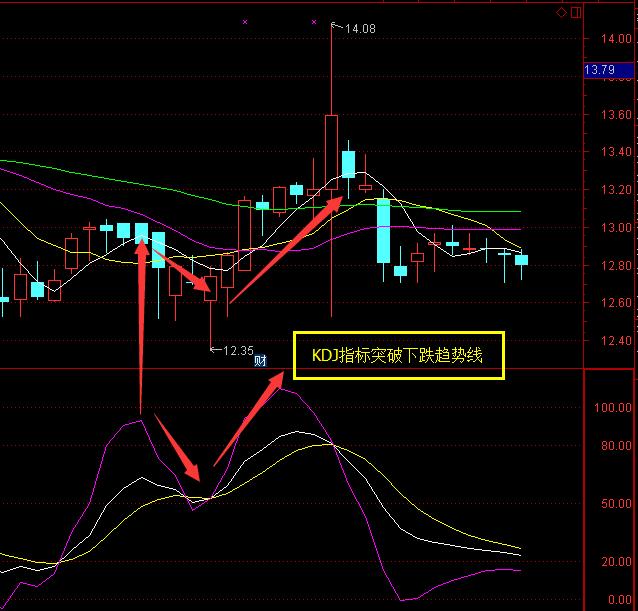Click the red arrow pointing up at cyan candle
The width and height of the screenshot is (638, 611).
[x=285, y=250]
